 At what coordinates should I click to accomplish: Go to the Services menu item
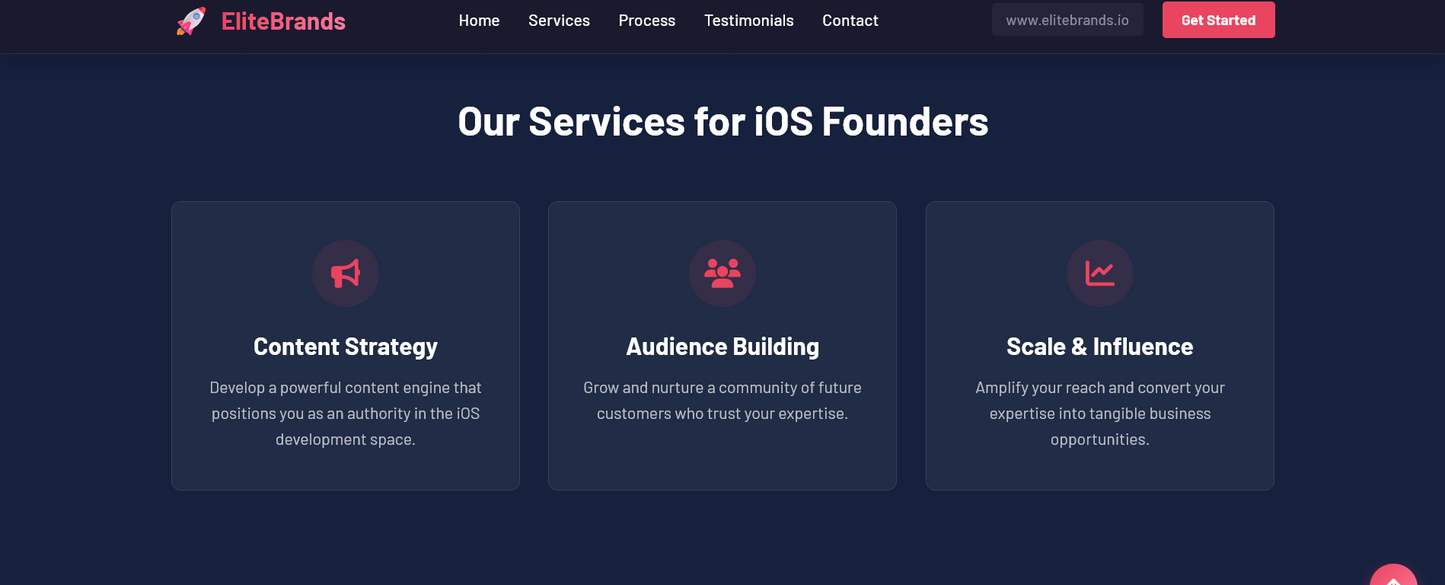point(558,20)
